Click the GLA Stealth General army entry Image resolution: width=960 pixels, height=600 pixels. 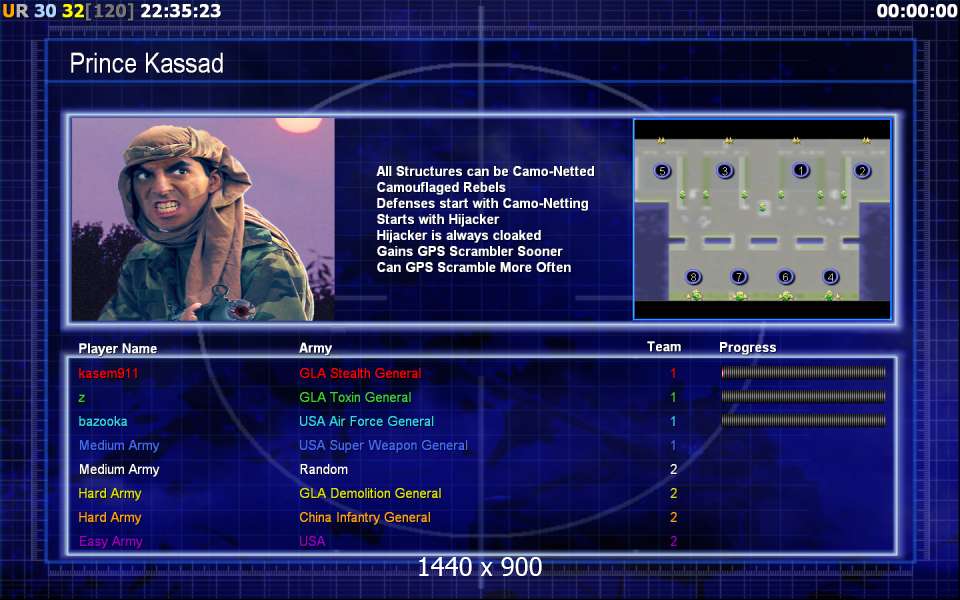click(x=360, y=373)
